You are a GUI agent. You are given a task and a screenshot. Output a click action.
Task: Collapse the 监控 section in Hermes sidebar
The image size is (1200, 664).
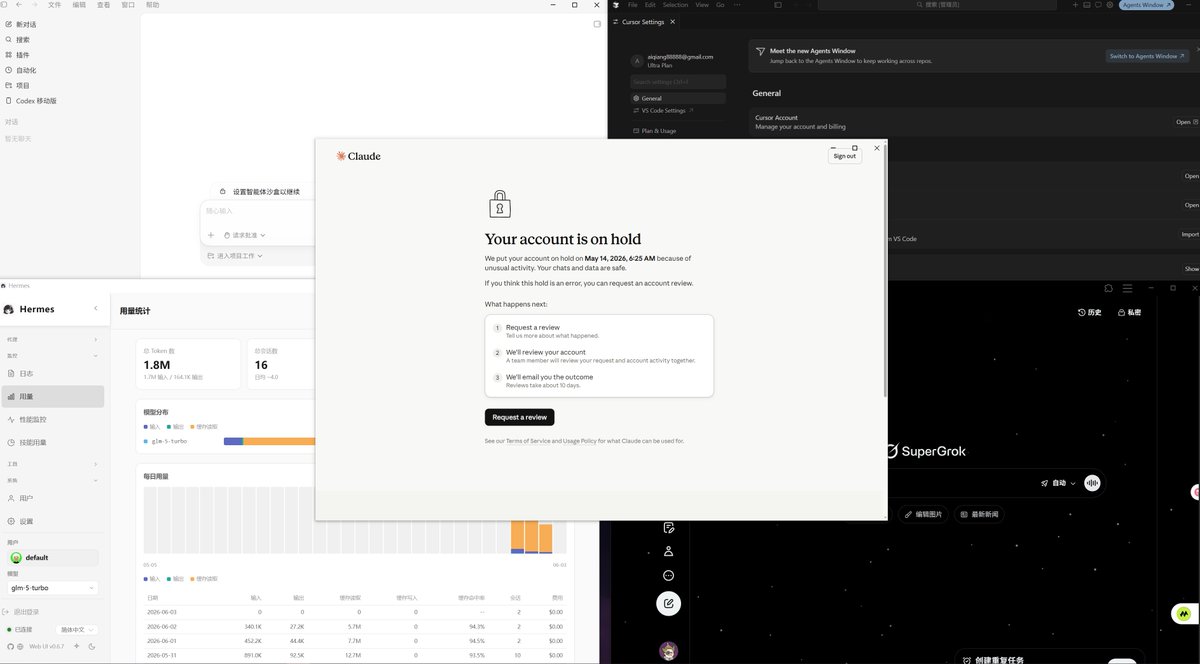52,355
